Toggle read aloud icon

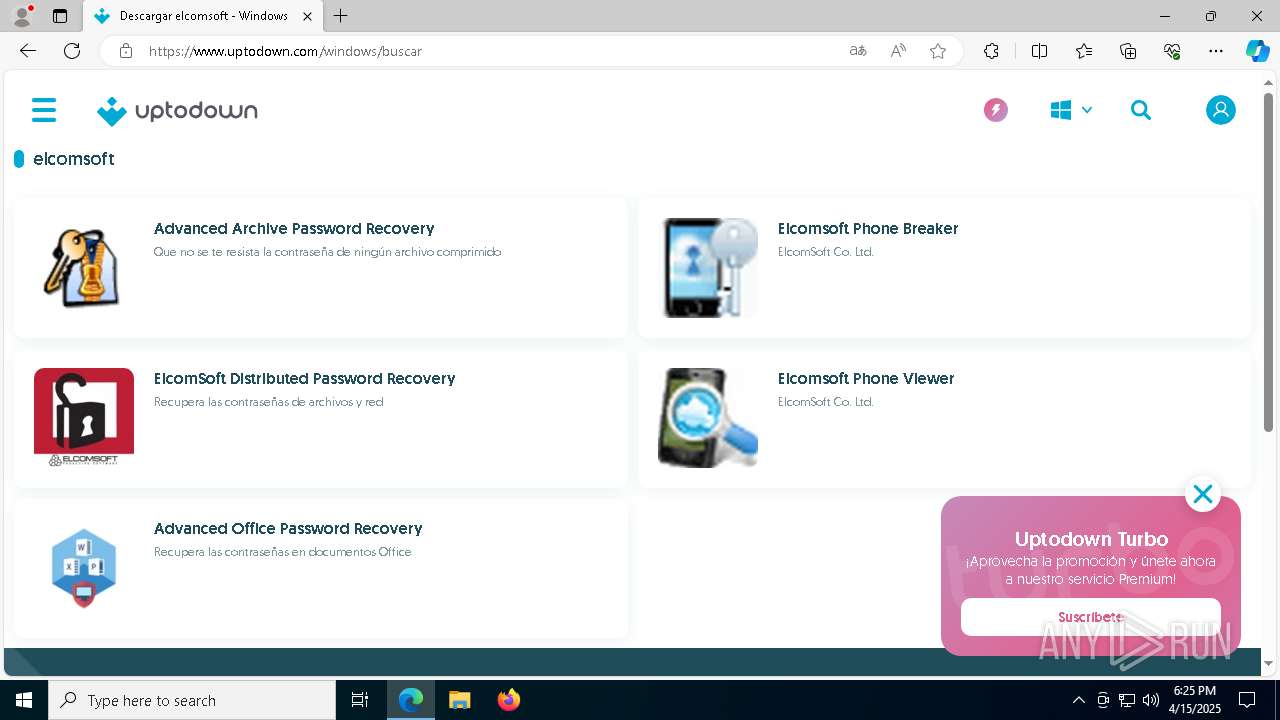(x=898, y=51)
